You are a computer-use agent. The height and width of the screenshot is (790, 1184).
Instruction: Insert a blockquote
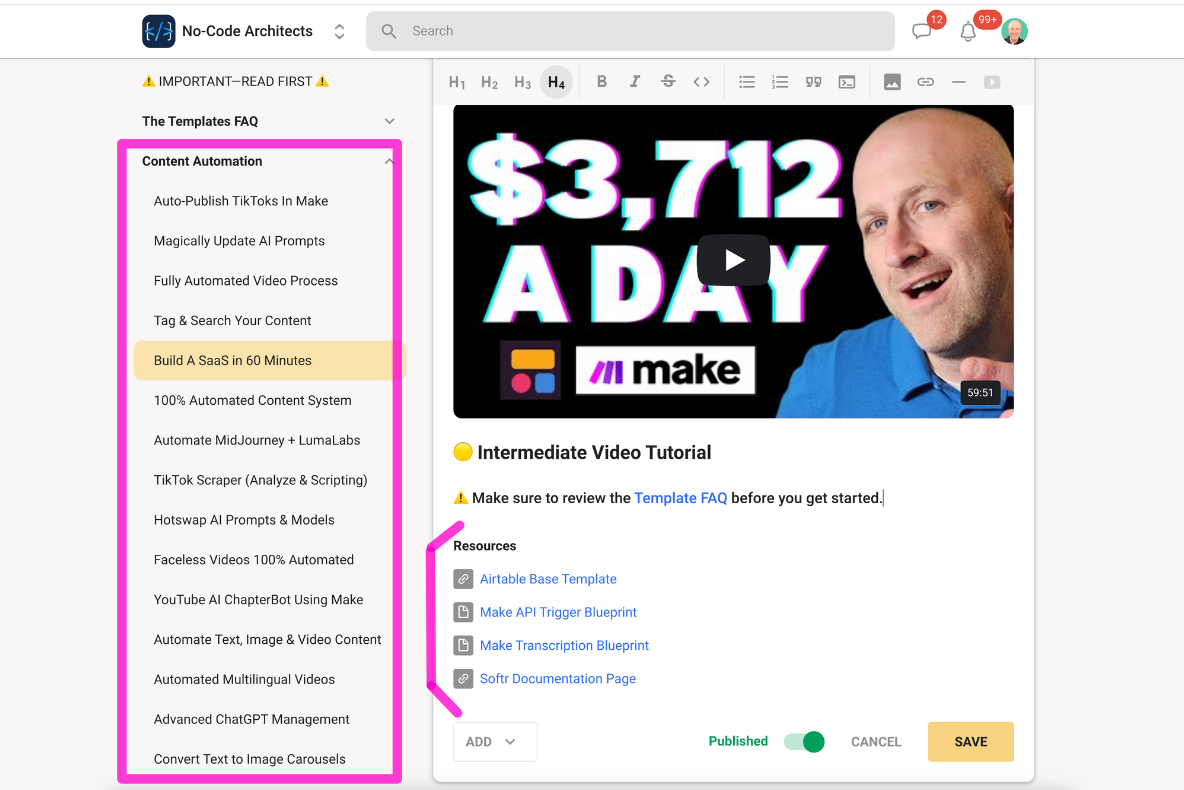(813, 82)
